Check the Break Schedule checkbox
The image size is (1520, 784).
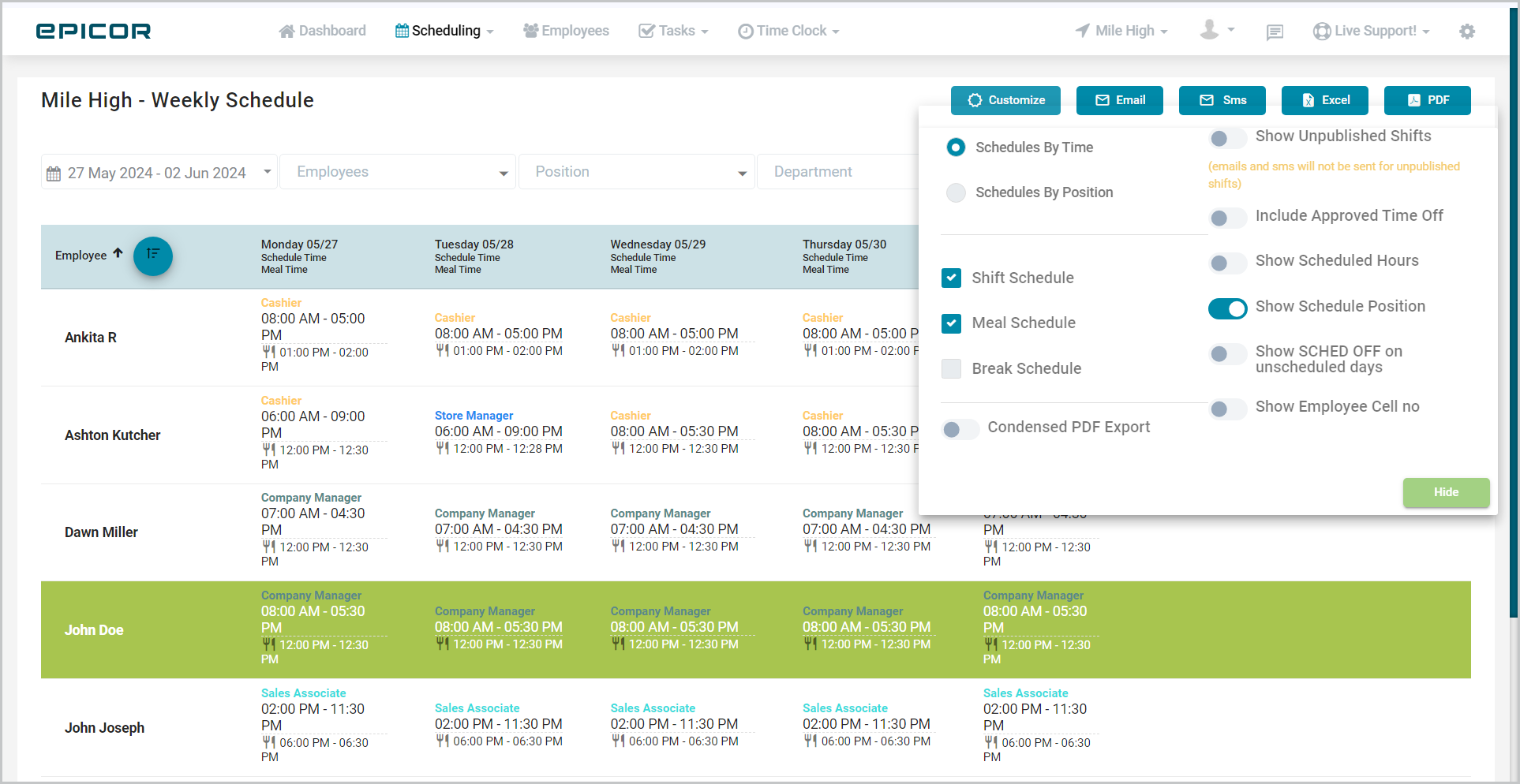tap(952, 368)
